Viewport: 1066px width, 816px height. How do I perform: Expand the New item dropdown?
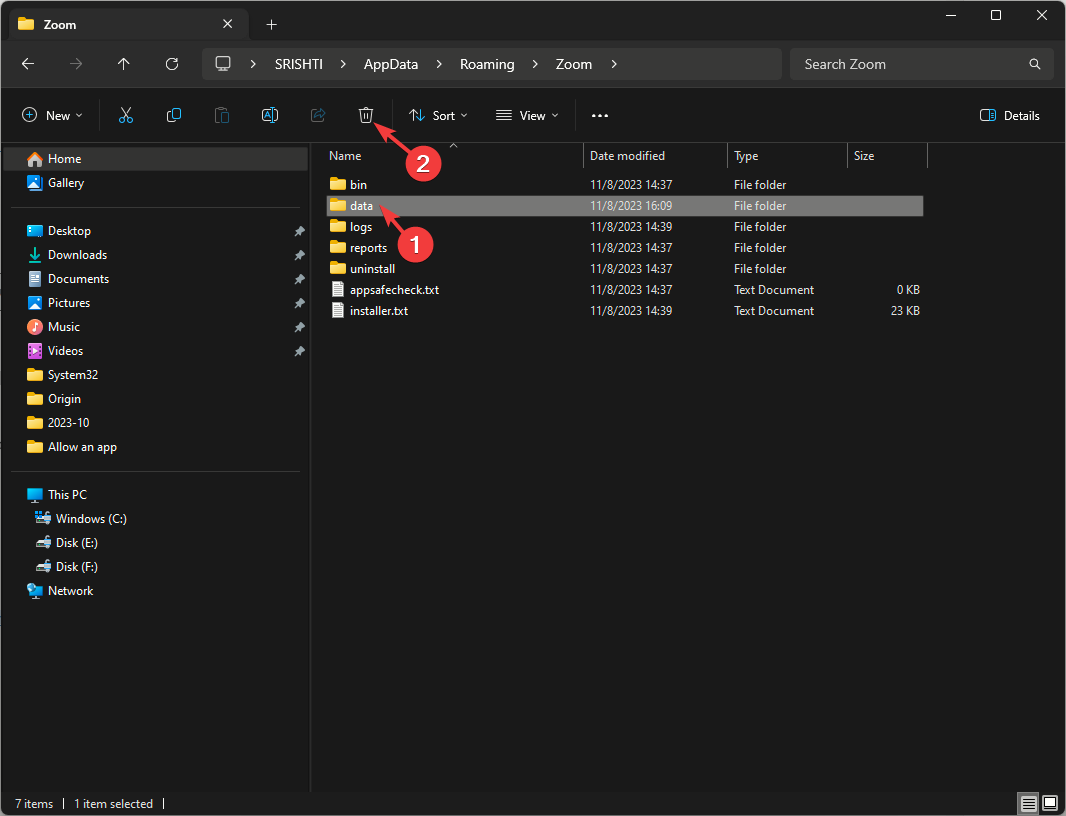(x=52, y=116)
